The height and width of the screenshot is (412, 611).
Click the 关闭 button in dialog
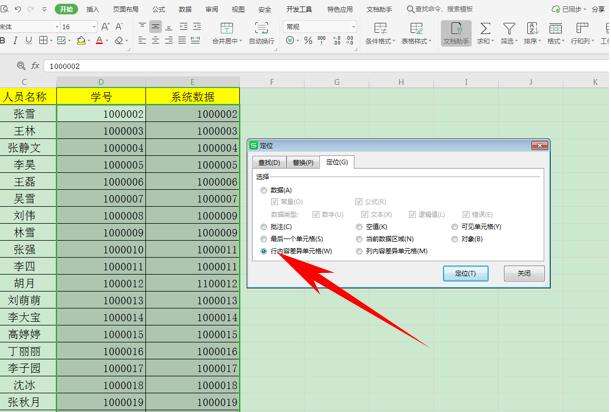click(524, 273)
